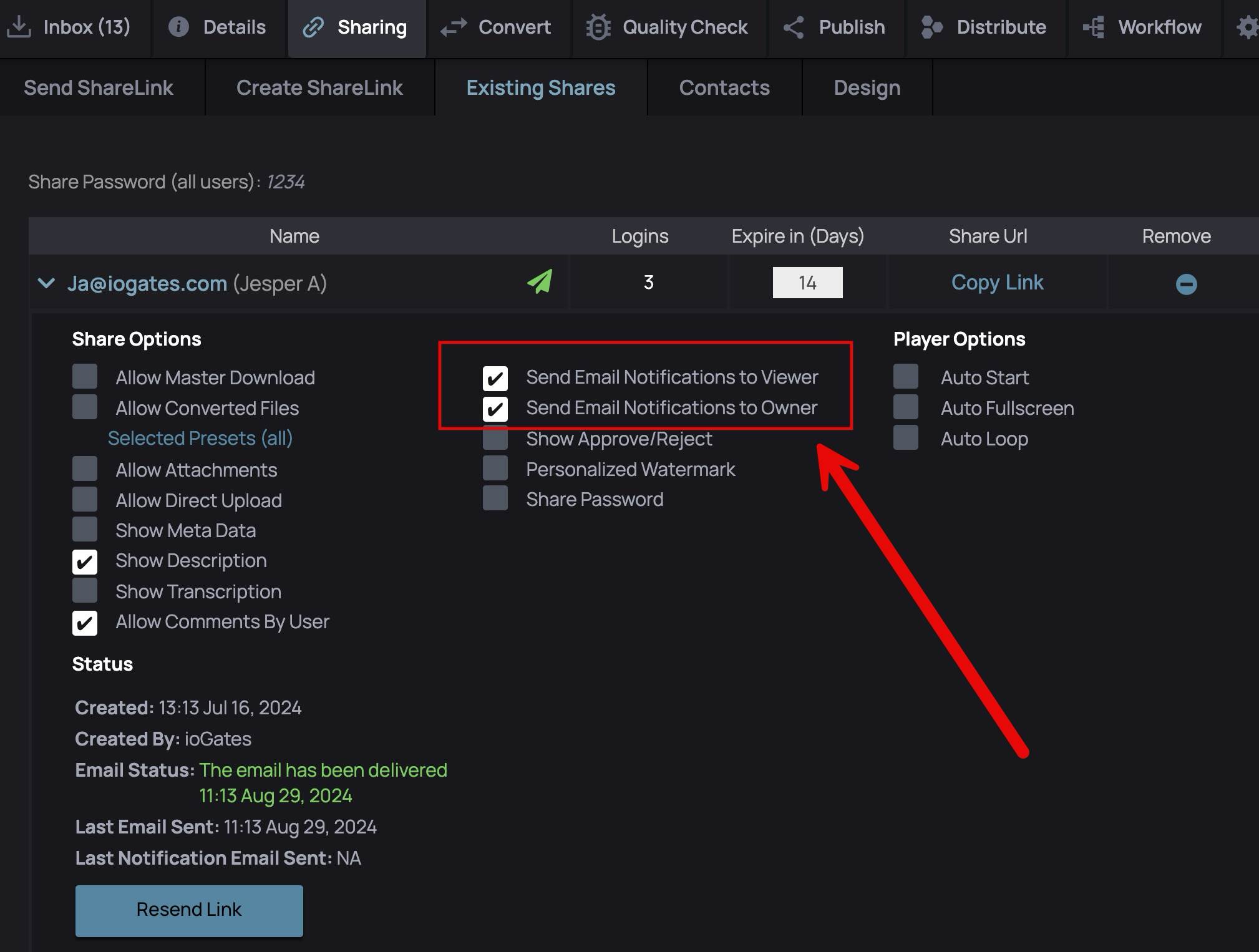Switch to Create ShareLink tab
This screenshot has width=1259, height=952.
[319, 88]
